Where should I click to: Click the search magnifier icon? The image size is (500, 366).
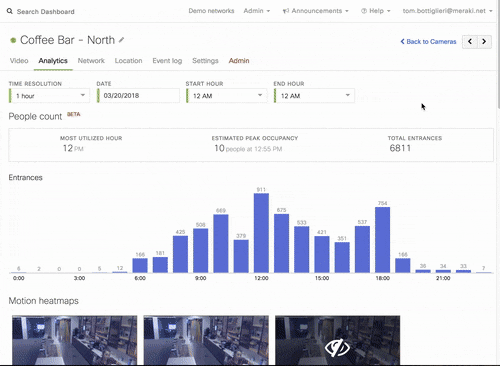click(10, 11)
